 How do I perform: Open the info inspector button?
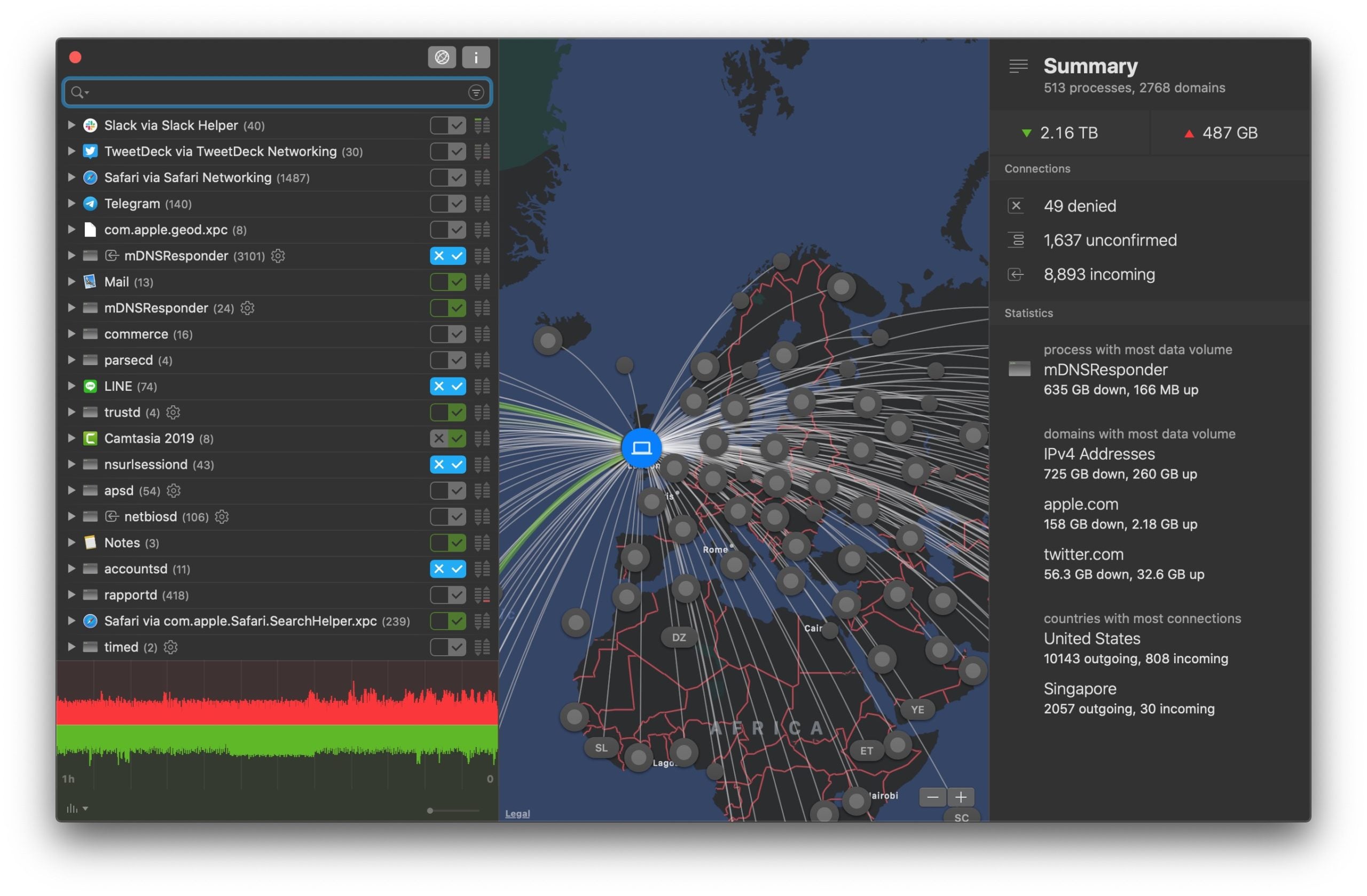pos(476,57)
